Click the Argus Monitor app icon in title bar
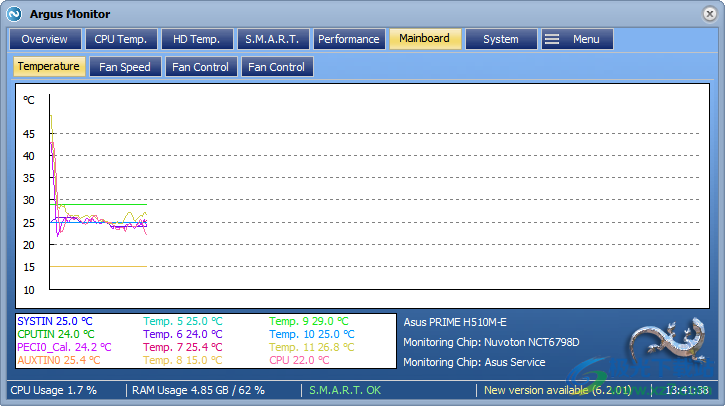Screen dimensions: 725x406 click(x=15, y=14)
